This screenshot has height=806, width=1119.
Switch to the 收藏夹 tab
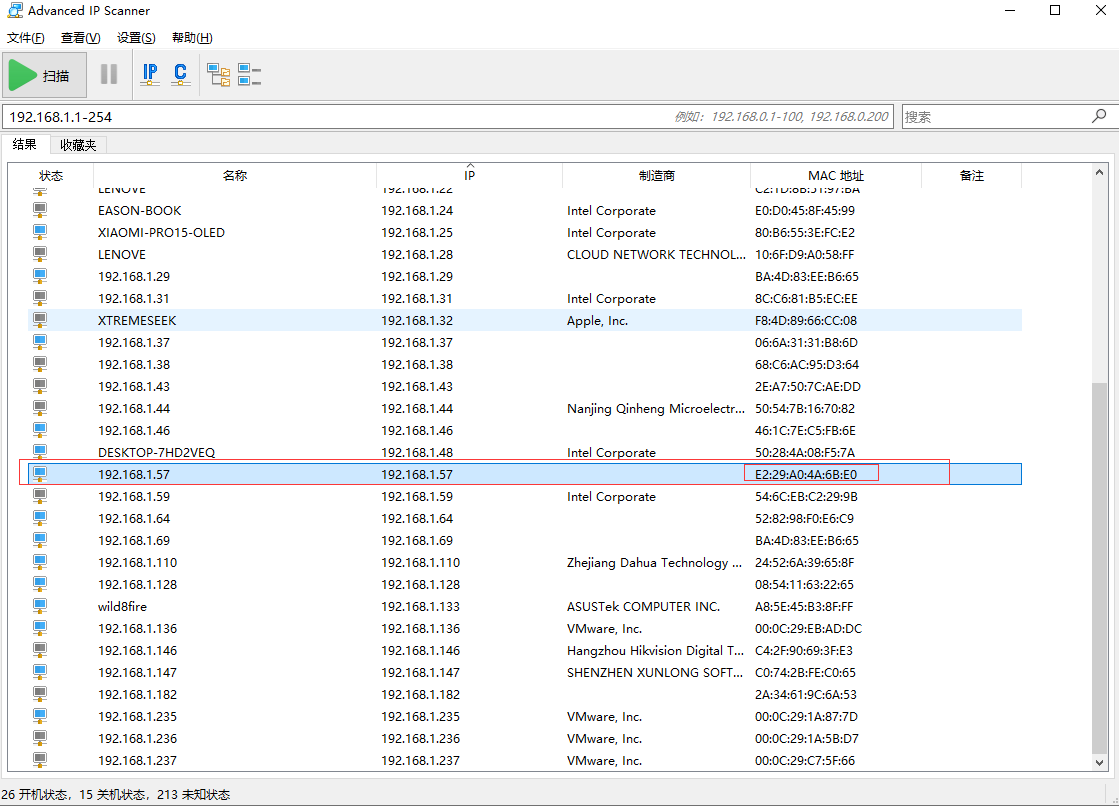point(78,145)
